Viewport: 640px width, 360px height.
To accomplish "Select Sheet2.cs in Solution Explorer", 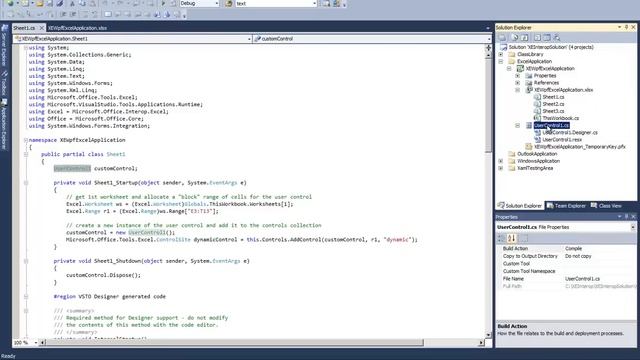I will (553, 104).
